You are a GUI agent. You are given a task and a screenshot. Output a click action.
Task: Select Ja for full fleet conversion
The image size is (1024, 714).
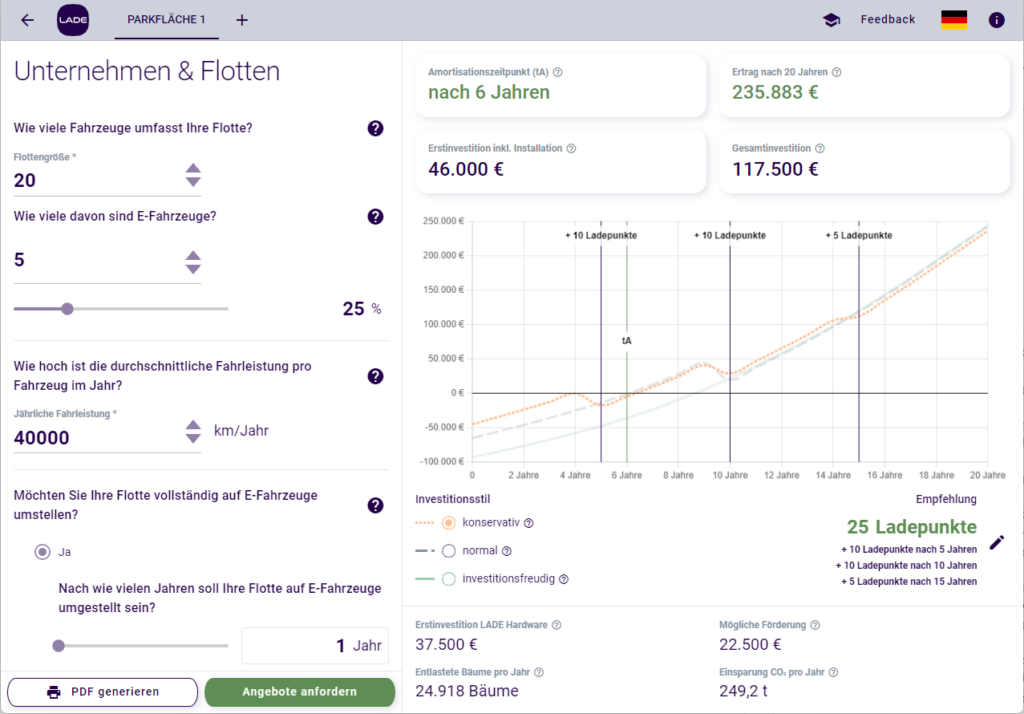click(x=42, y=551)
